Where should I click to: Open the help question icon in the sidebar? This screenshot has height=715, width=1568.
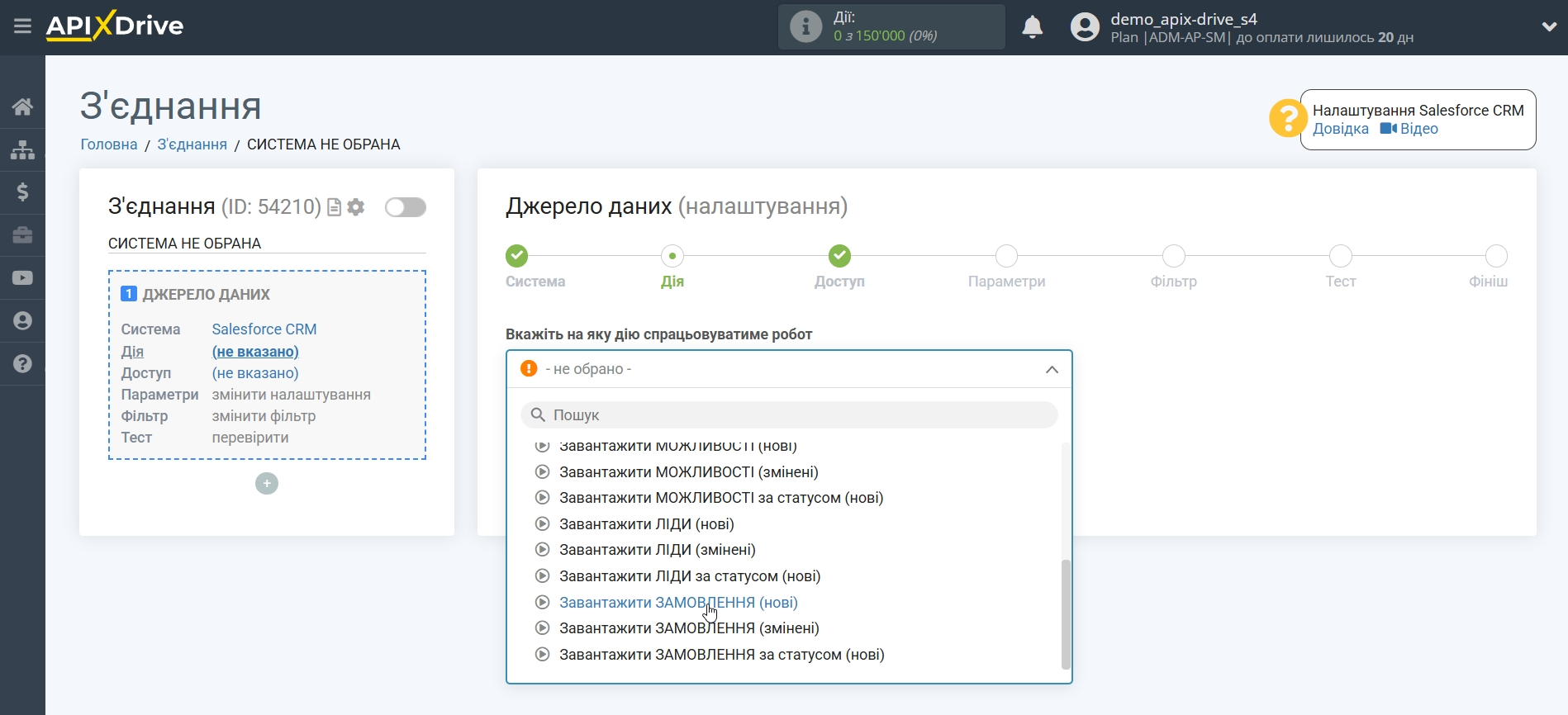(22, 364)
